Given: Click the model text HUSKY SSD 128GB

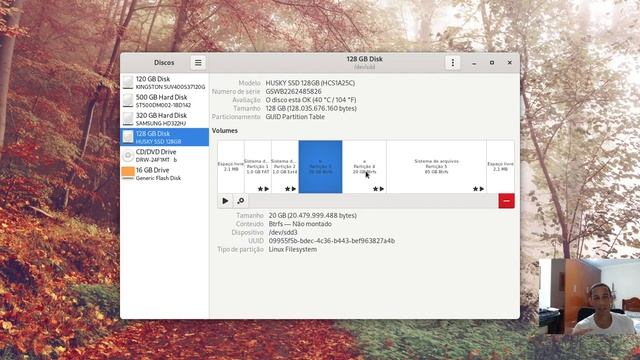Looking at the screenshot, I should click(310, 83).
